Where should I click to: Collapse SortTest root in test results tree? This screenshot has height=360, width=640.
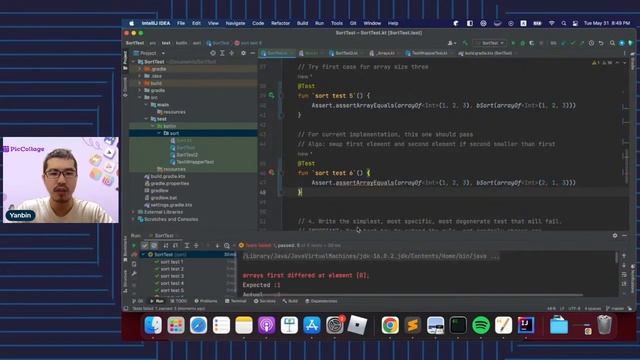point(143,254)
